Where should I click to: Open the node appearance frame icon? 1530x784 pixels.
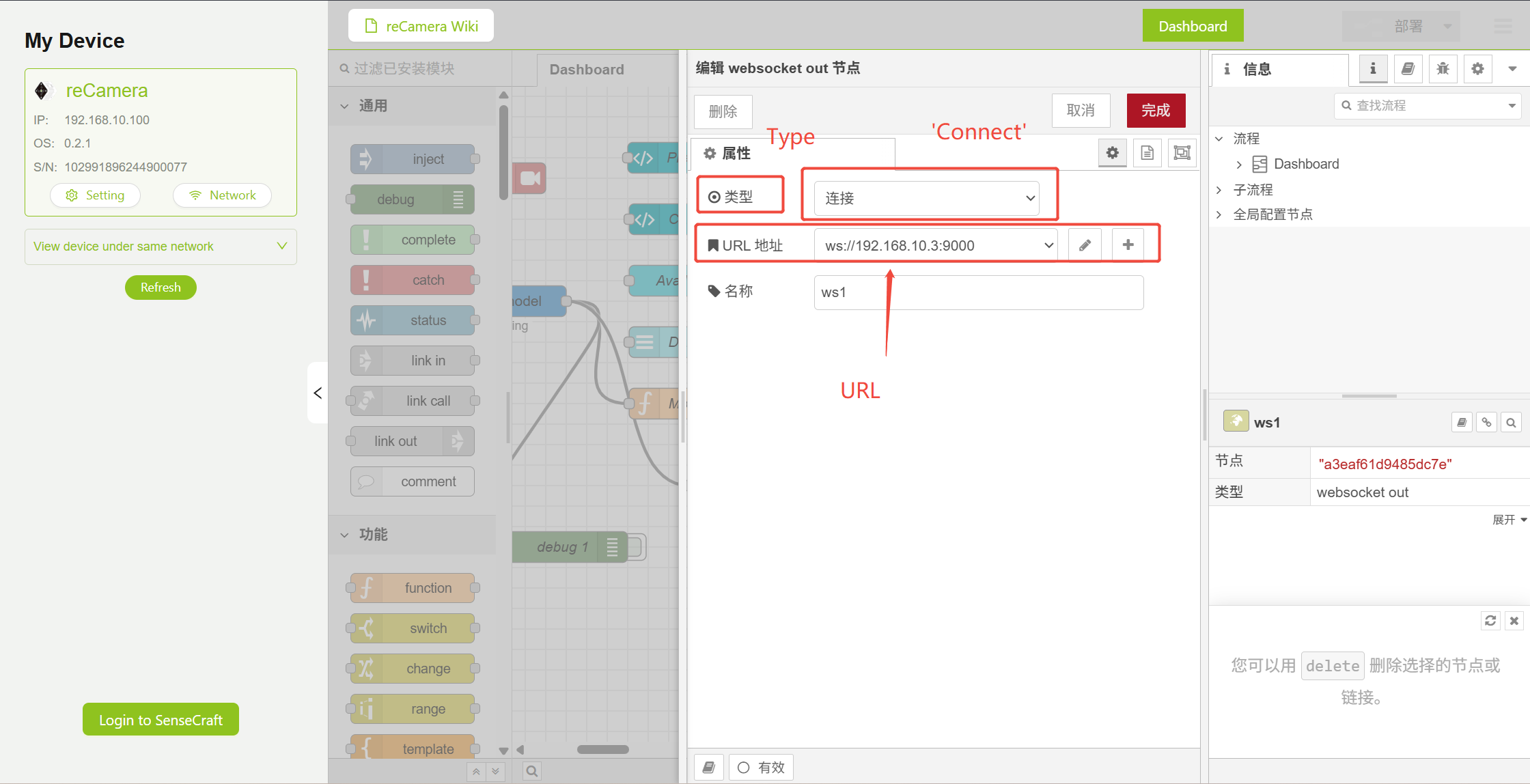(1182, 153)
